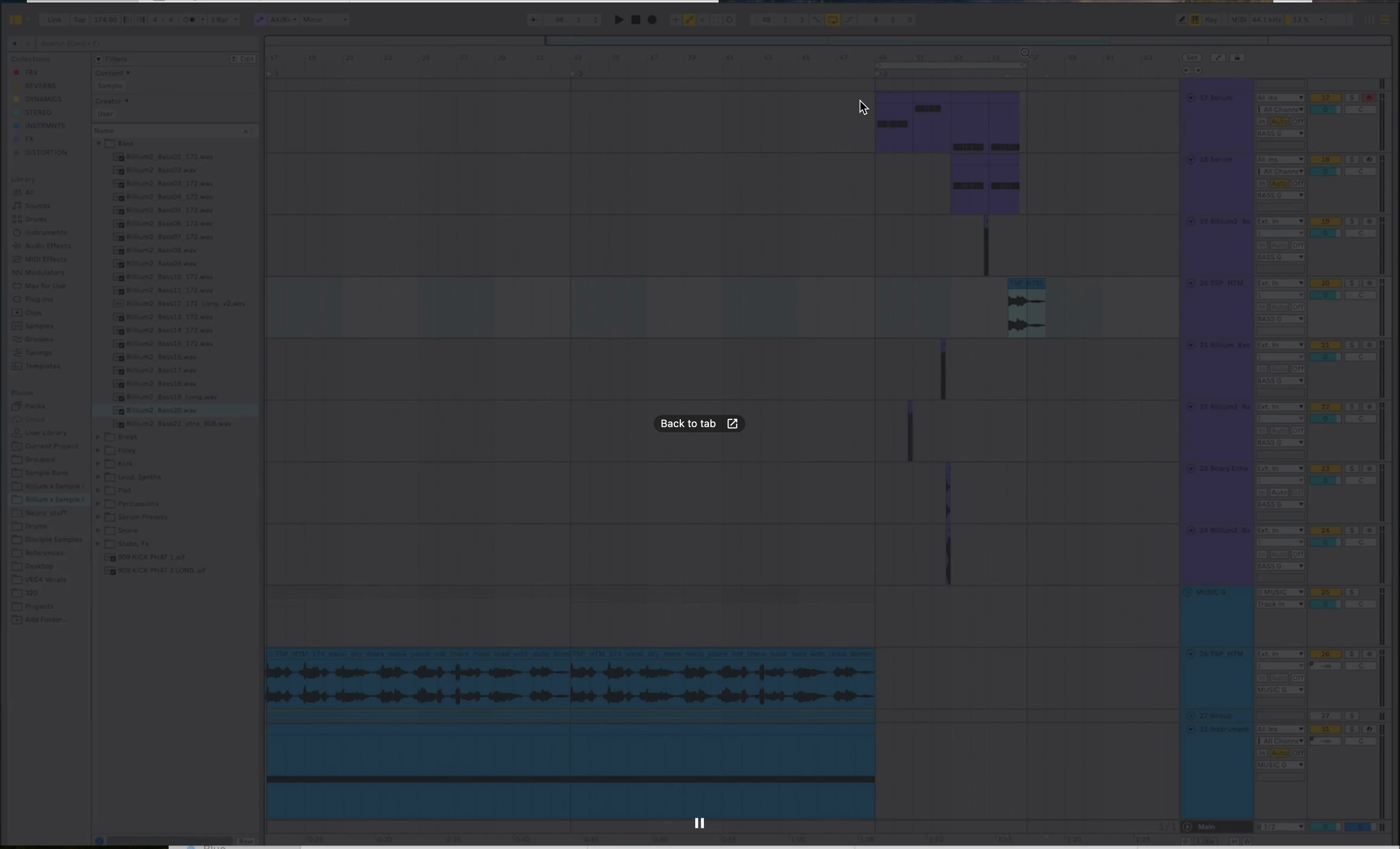
Task: Click the Back to tab button
Action: [699, 424]
